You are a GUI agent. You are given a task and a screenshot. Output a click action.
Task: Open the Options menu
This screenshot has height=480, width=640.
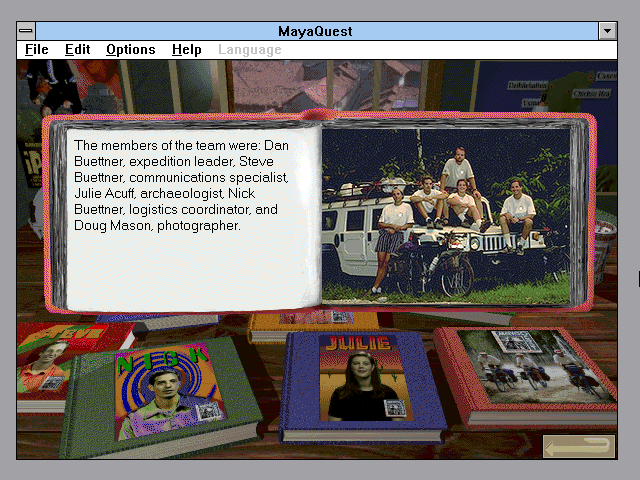coord(131,50)
